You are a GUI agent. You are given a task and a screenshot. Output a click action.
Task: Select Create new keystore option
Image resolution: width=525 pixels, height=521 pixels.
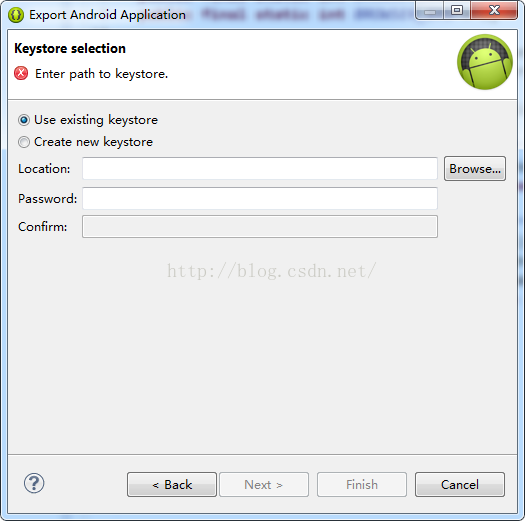click(85, 142)
